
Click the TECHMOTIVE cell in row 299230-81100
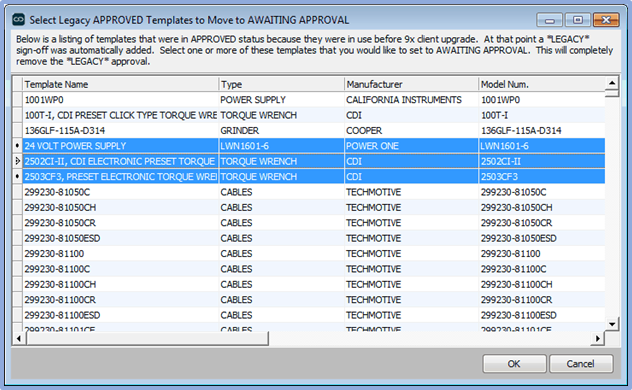coord(411,253)
